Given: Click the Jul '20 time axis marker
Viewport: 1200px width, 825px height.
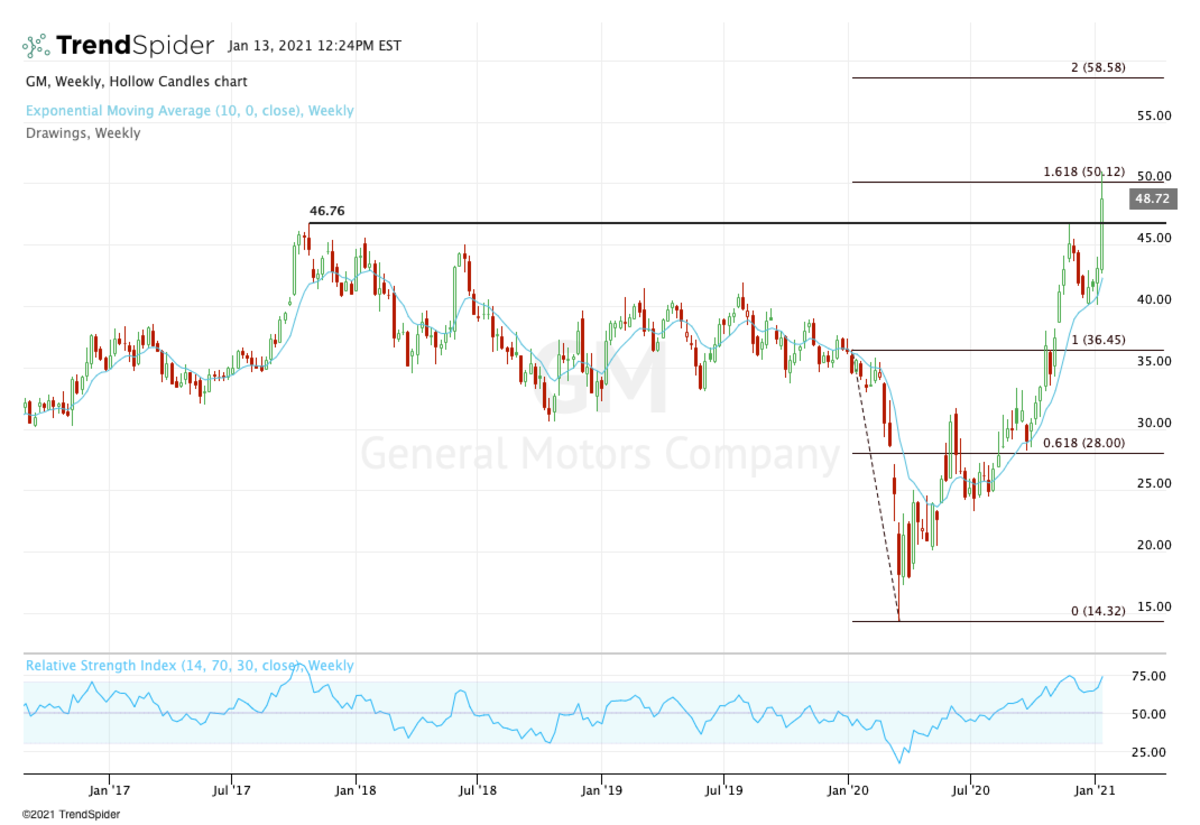Looking at the screenshot, I should 970,789.
